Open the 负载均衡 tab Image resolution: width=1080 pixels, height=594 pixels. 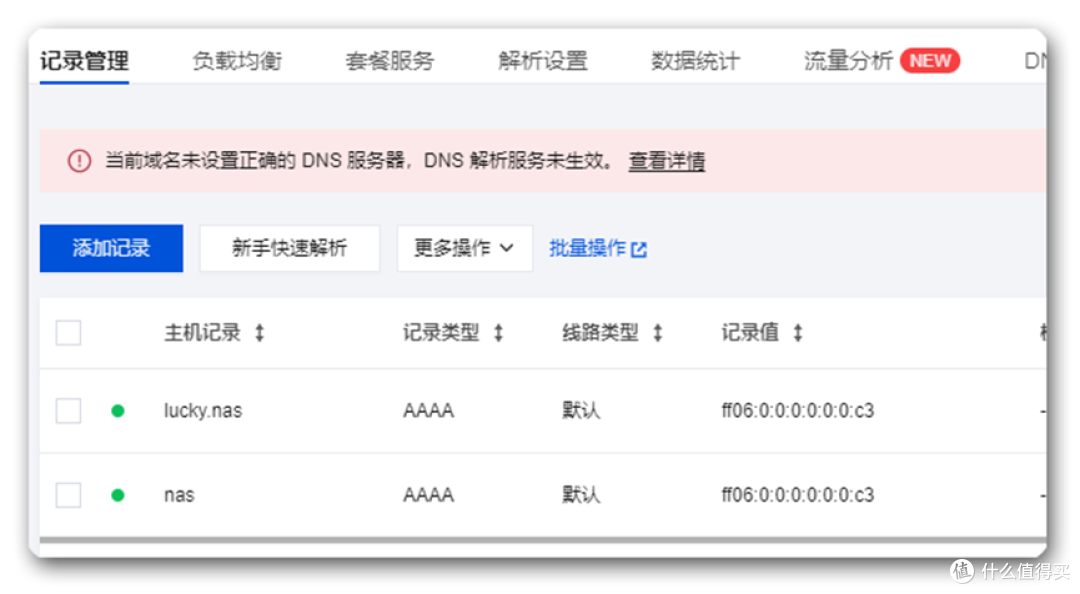[237, 61]
